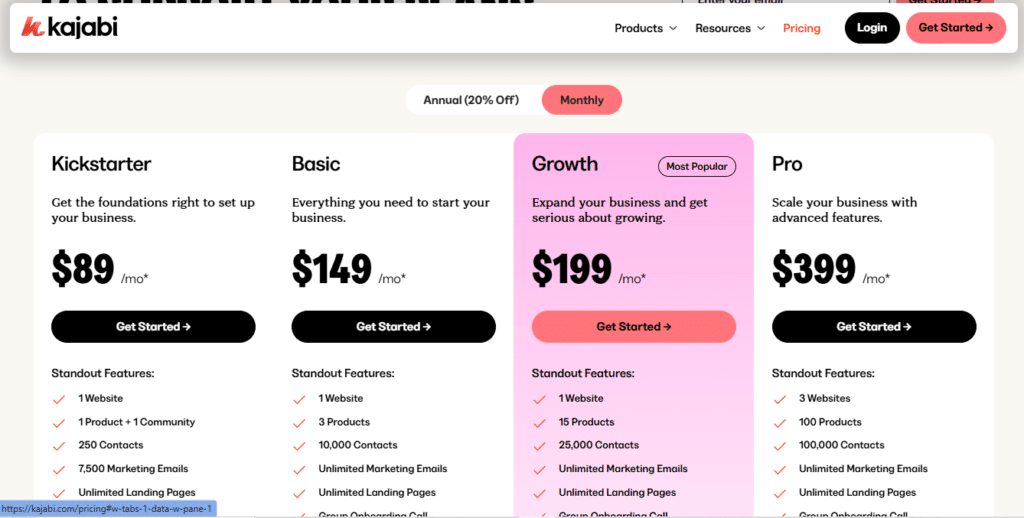Get started with Kickstarter plan
The image size is (1024, 518).
153,327
